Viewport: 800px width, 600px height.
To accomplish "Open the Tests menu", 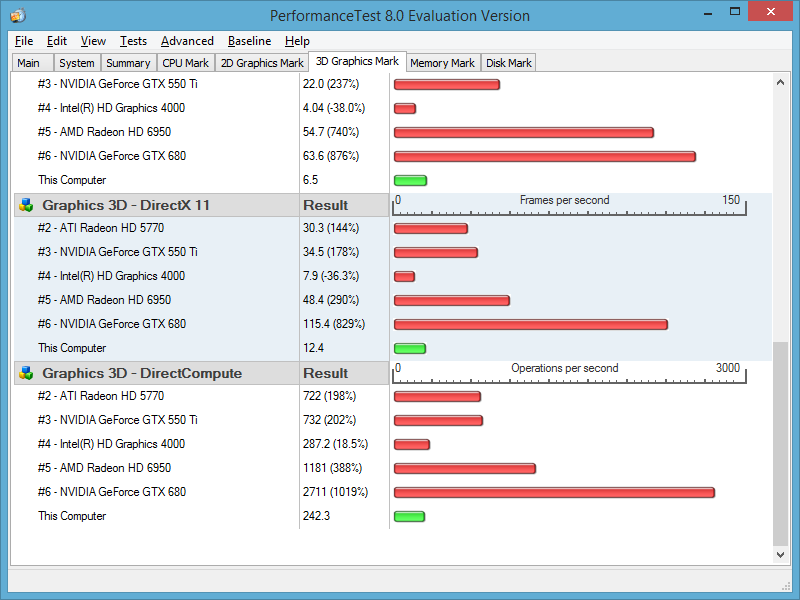I will point(133,41).
